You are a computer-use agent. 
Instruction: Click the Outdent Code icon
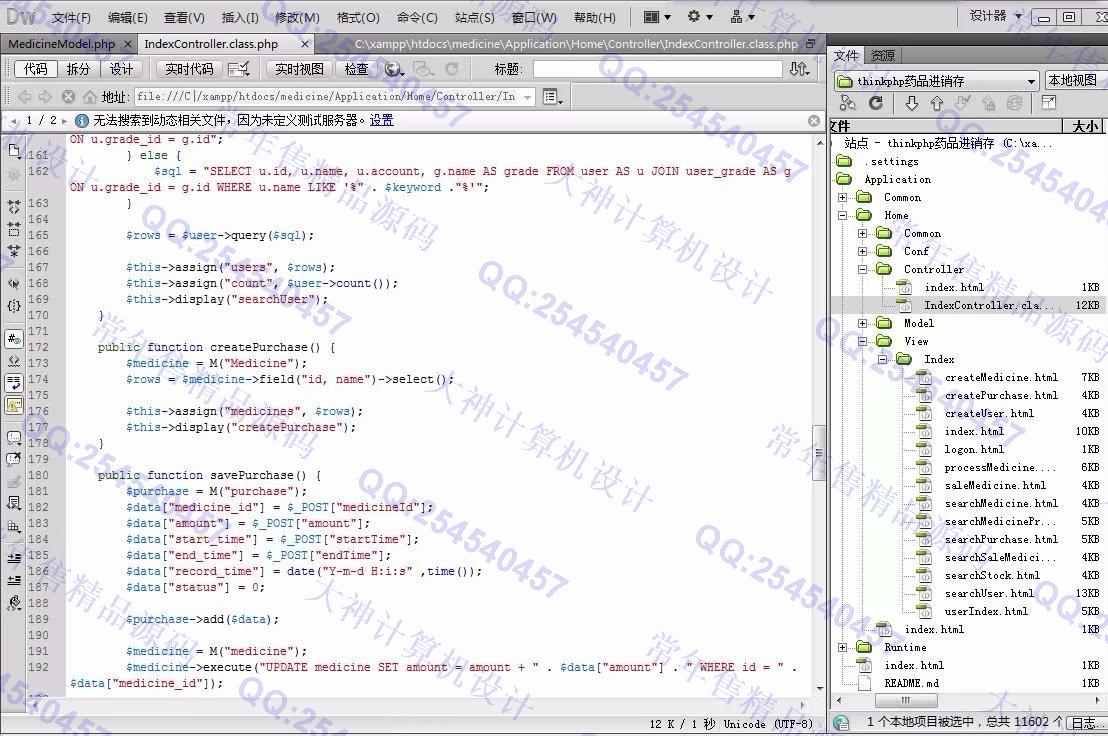pyautogui.click(x=13, y=581)
